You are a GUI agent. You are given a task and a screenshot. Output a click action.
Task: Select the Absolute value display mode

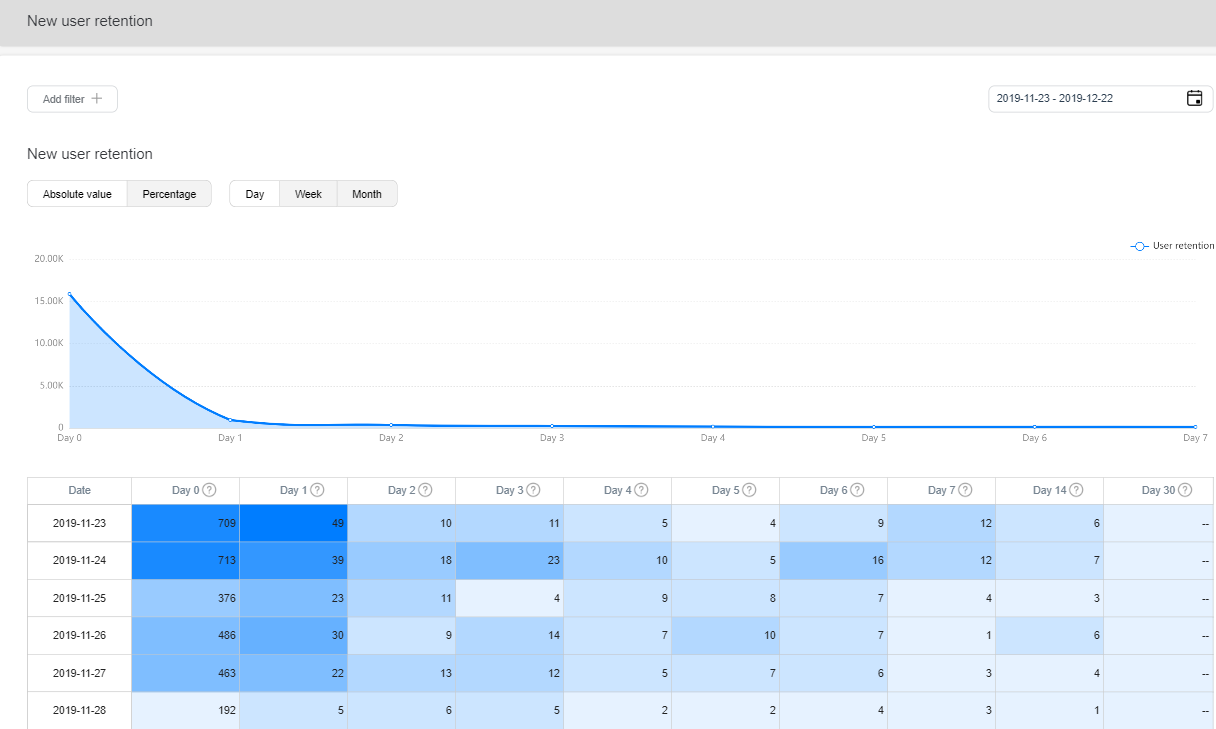point(77,193)
